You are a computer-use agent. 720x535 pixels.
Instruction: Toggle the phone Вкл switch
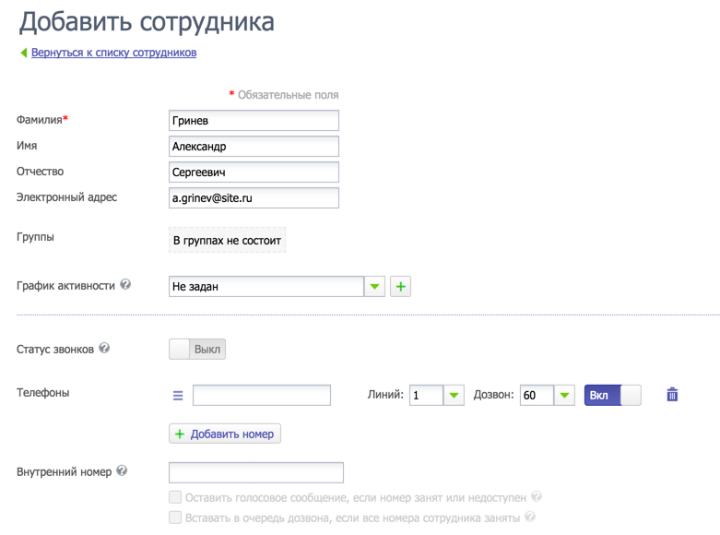pos(612,395)
